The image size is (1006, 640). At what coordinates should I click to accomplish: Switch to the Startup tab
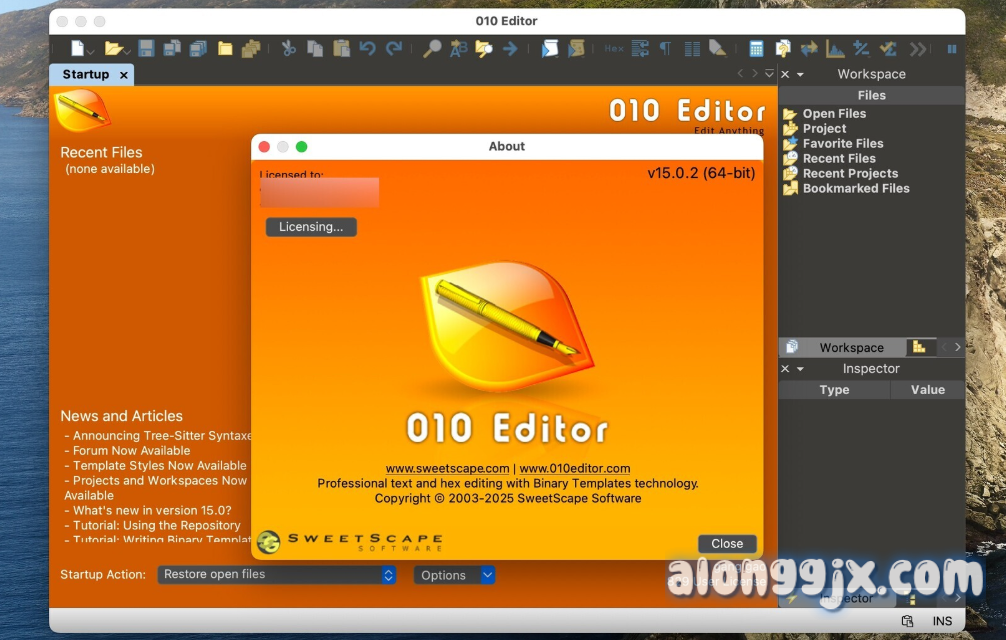click(85, 74)
